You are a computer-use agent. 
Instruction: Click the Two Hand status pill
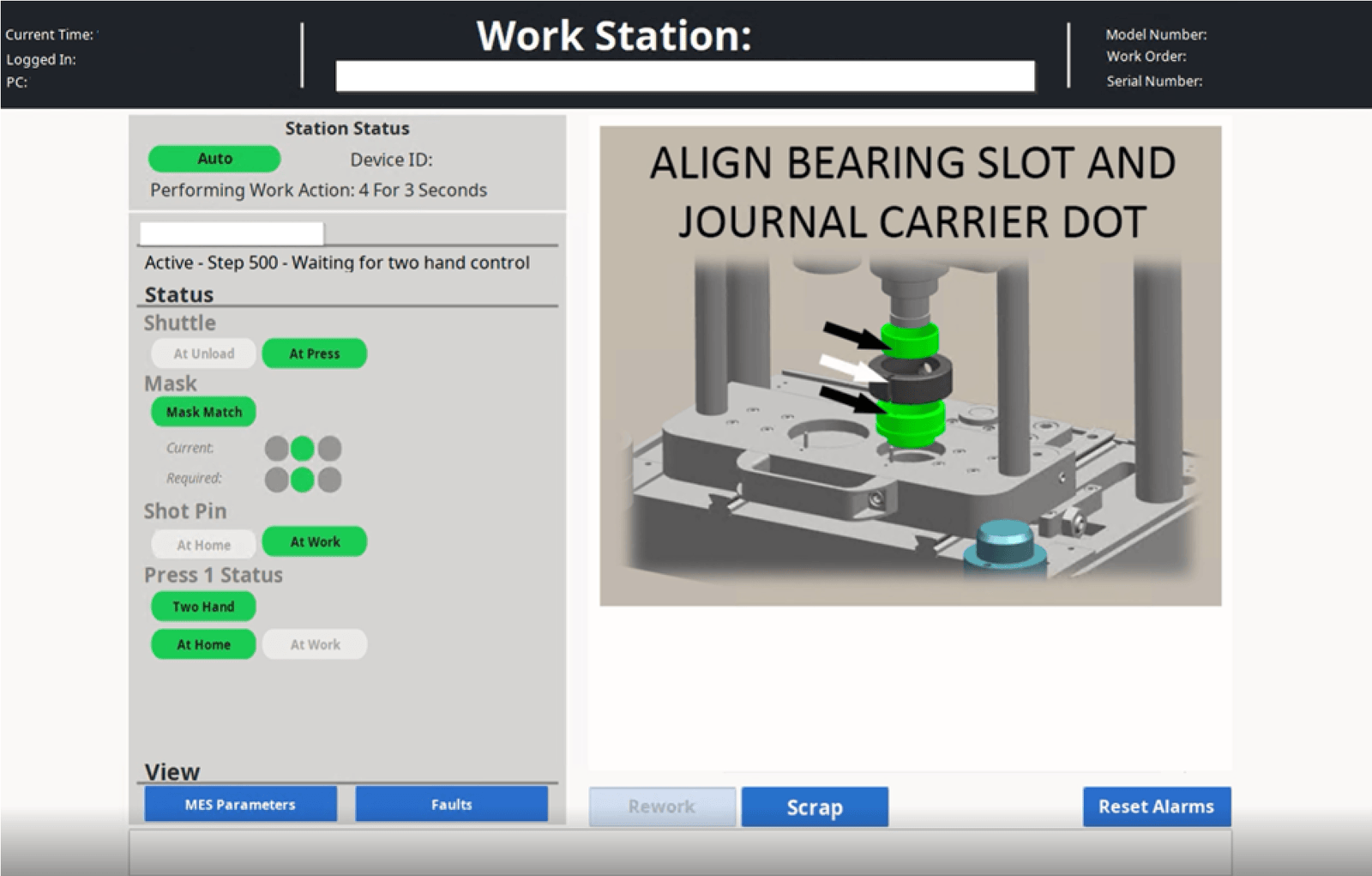pyautogui.click(x=204, y=607)
